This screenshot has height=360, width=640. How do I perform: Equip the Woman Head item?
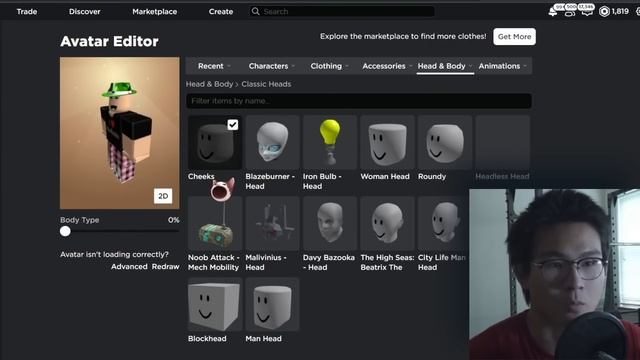point(387,142)
